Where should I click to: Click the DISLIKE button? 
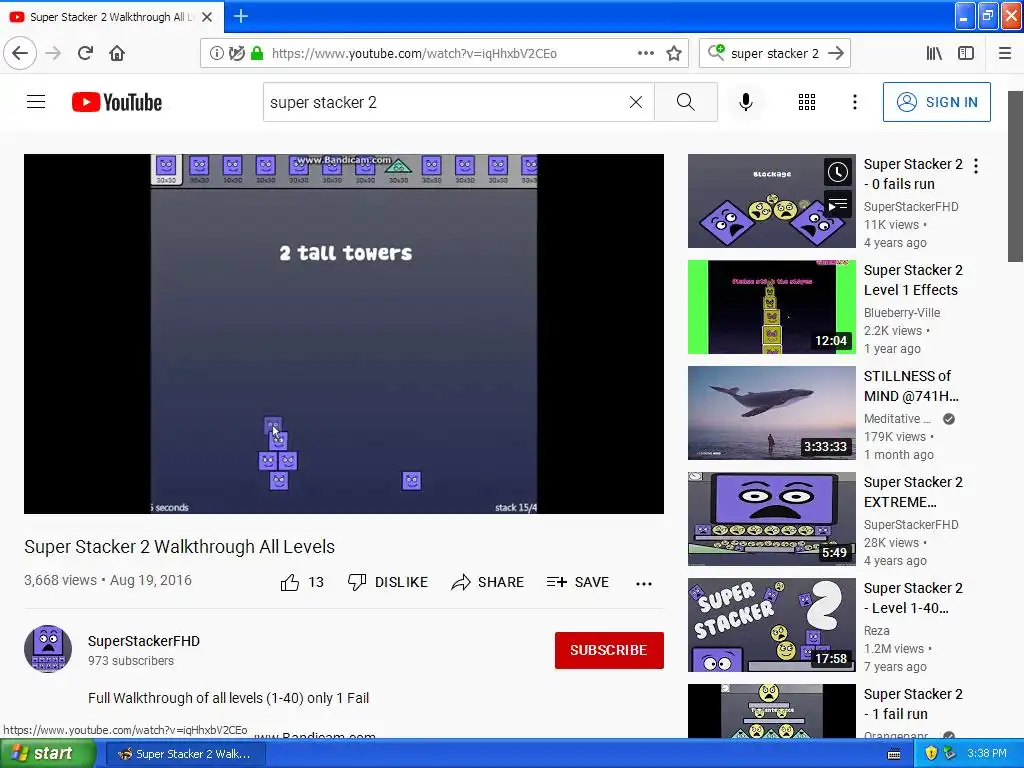tap(388, 582)
